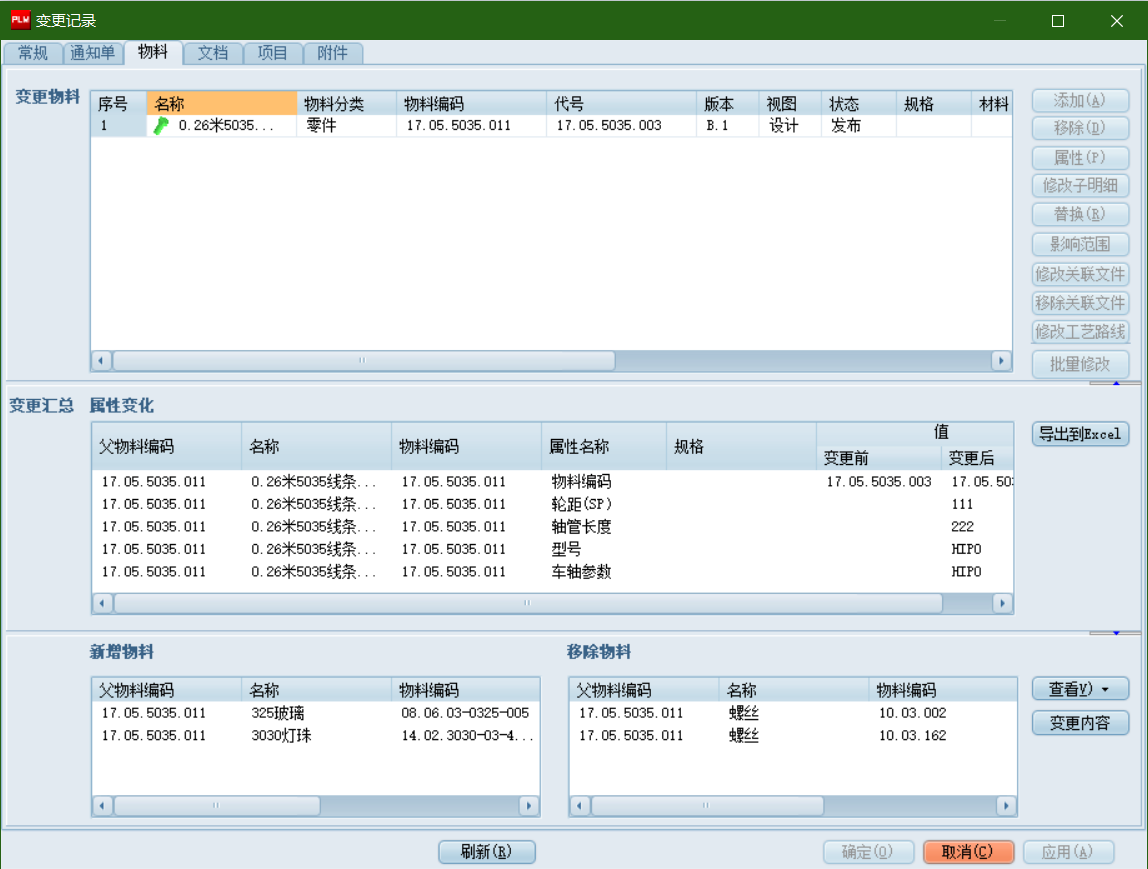Screen dimensions: 1148x869
Task: Collapse splitter arrow below 批量修改 button
Action: pos(1115,382)
